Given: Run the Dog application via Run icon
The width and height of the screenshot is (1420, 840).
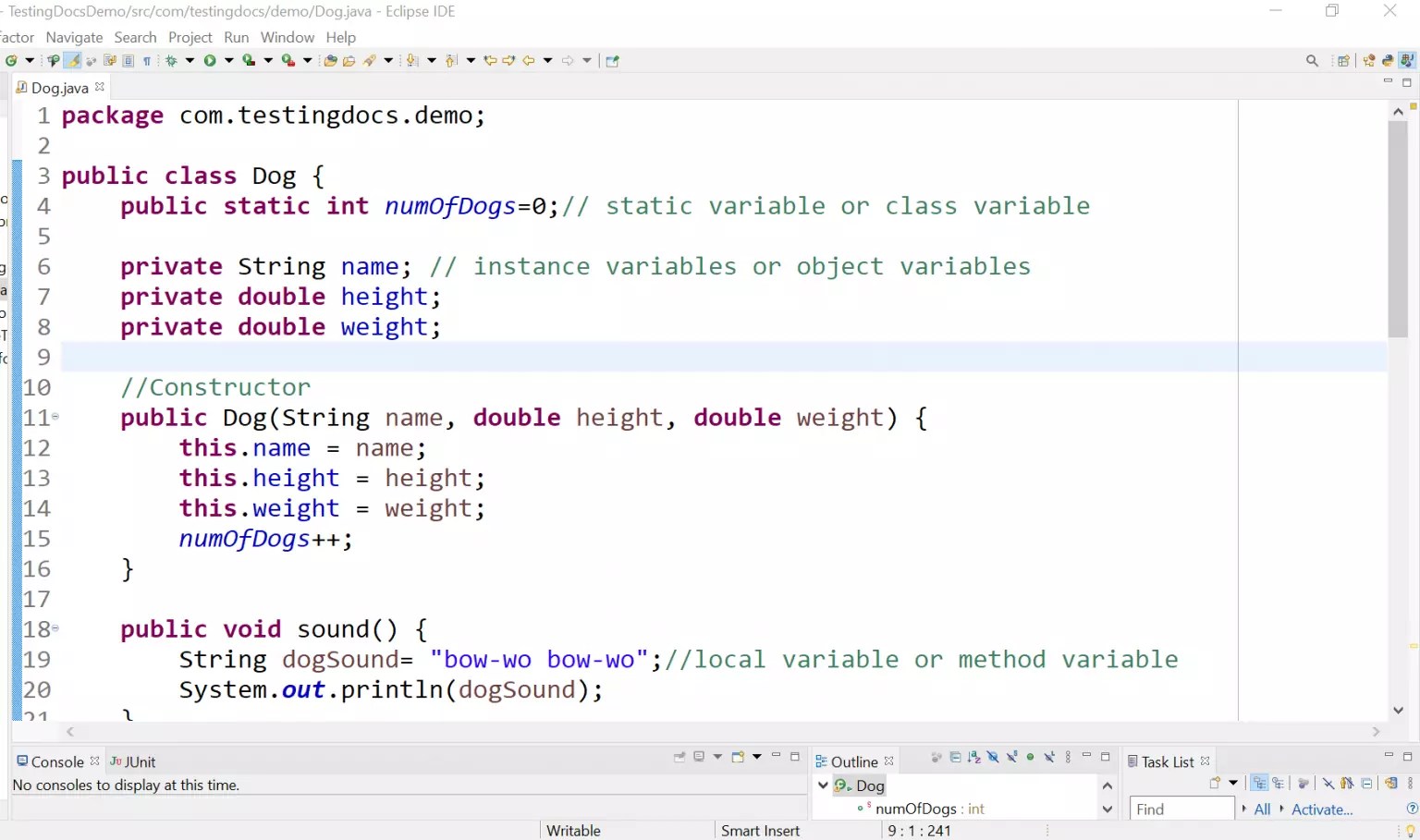Looking at the screenshot, I should coord(211,60).
